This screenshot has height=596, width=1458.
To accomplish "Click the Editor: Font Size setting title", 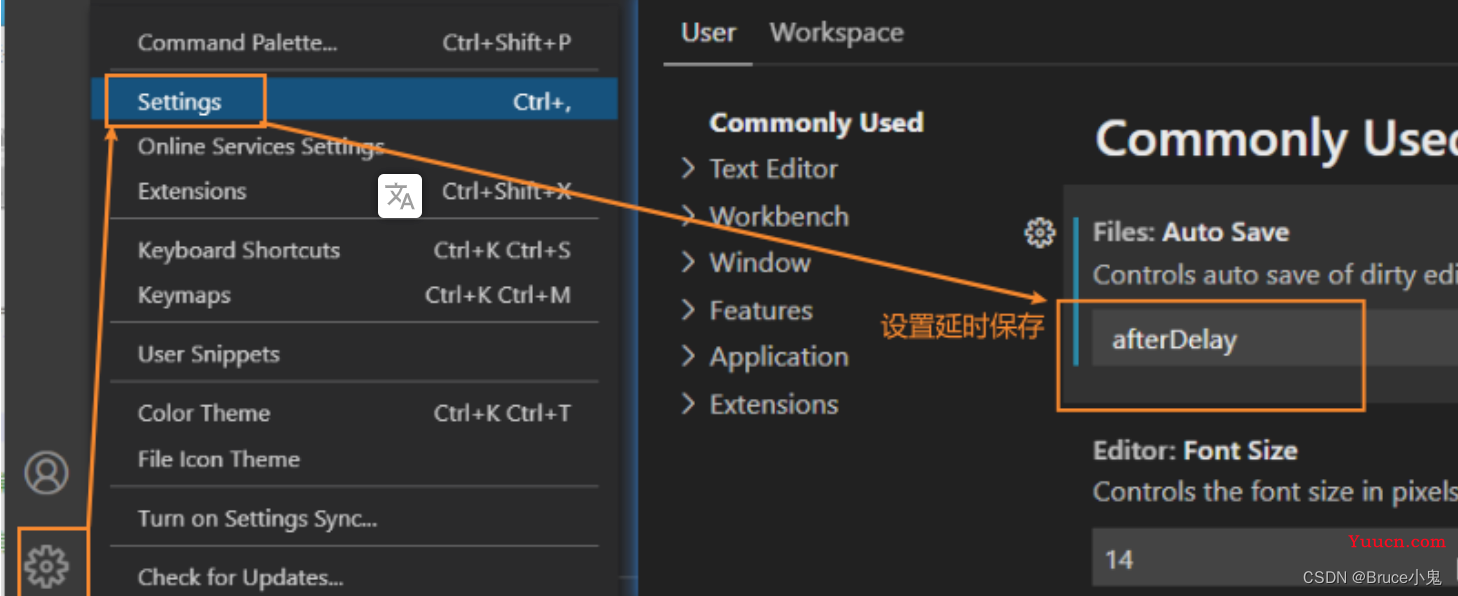I will click(1195, 450).
